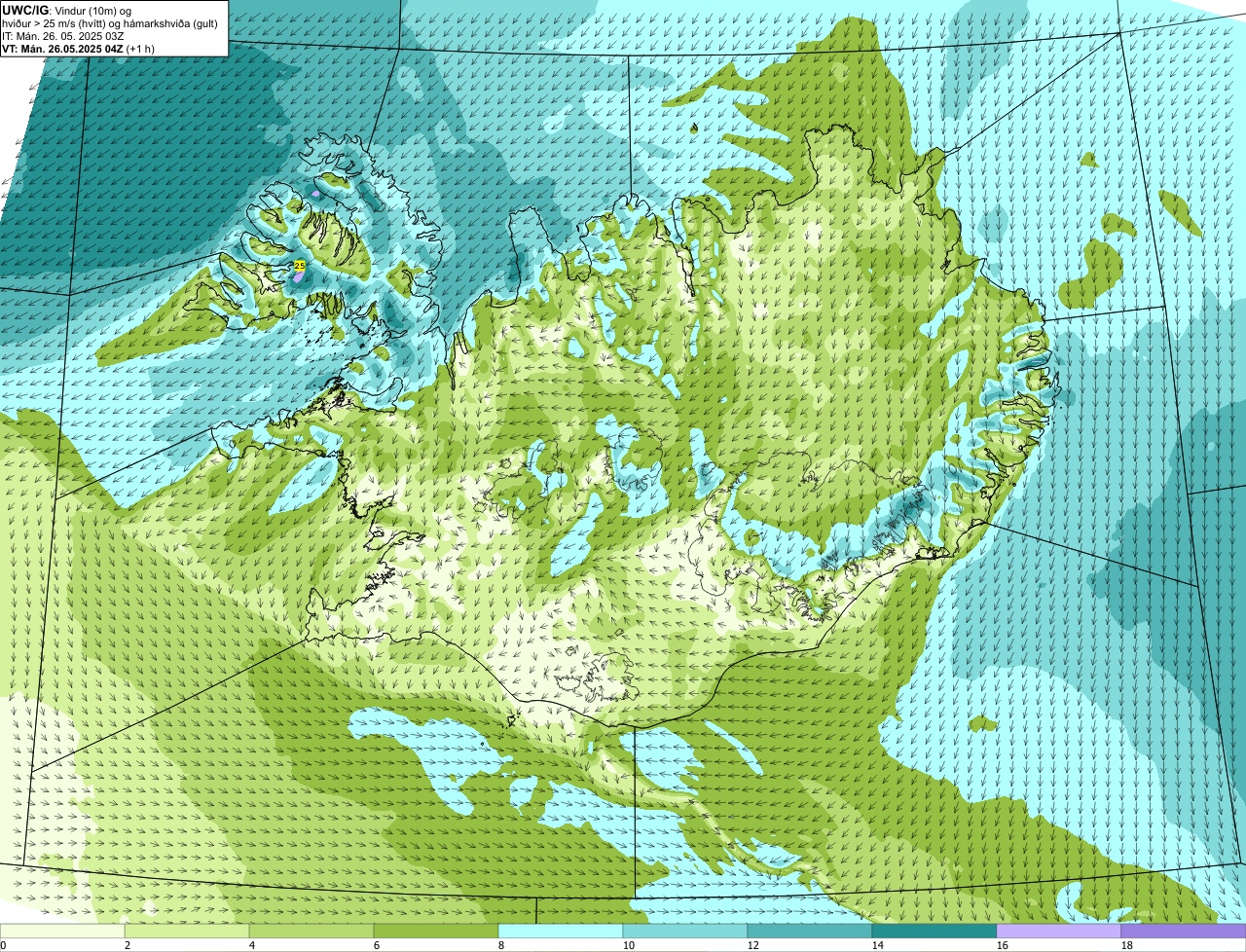Select the light green 4–6 color bar segment
The height and width of the screenshot is (952, 1246).
click(x=311, y=932)
